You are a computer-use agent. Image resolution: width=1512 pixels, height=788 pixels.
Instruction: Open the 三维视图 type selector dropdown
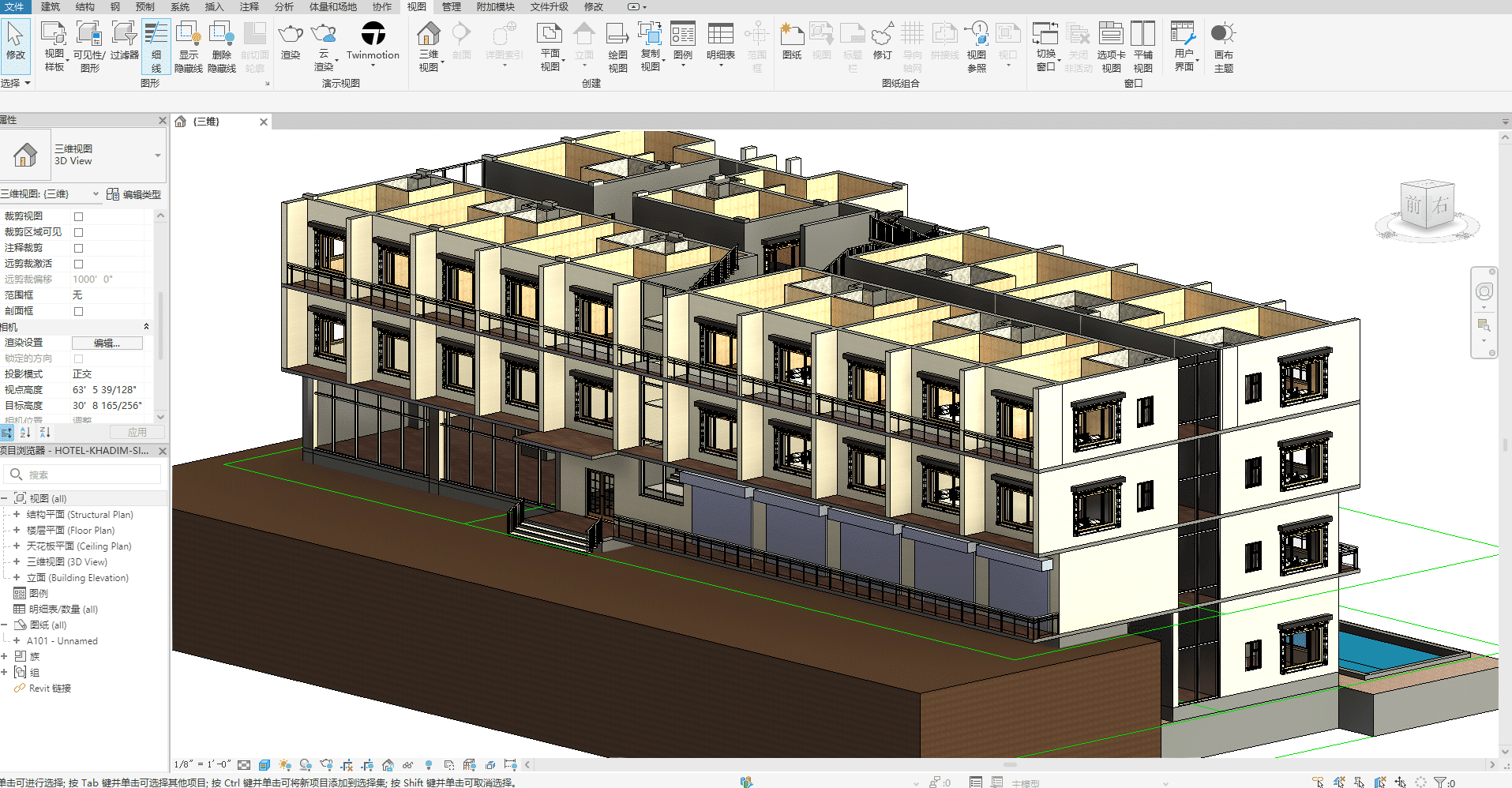[157, 155]
